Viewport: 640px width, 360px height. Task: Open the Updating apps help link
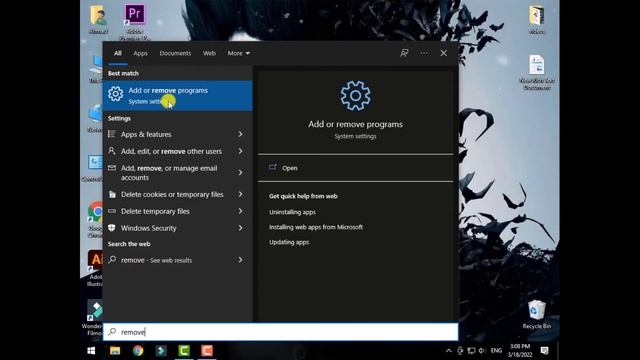pyautogui.click(x=289, y=242)
